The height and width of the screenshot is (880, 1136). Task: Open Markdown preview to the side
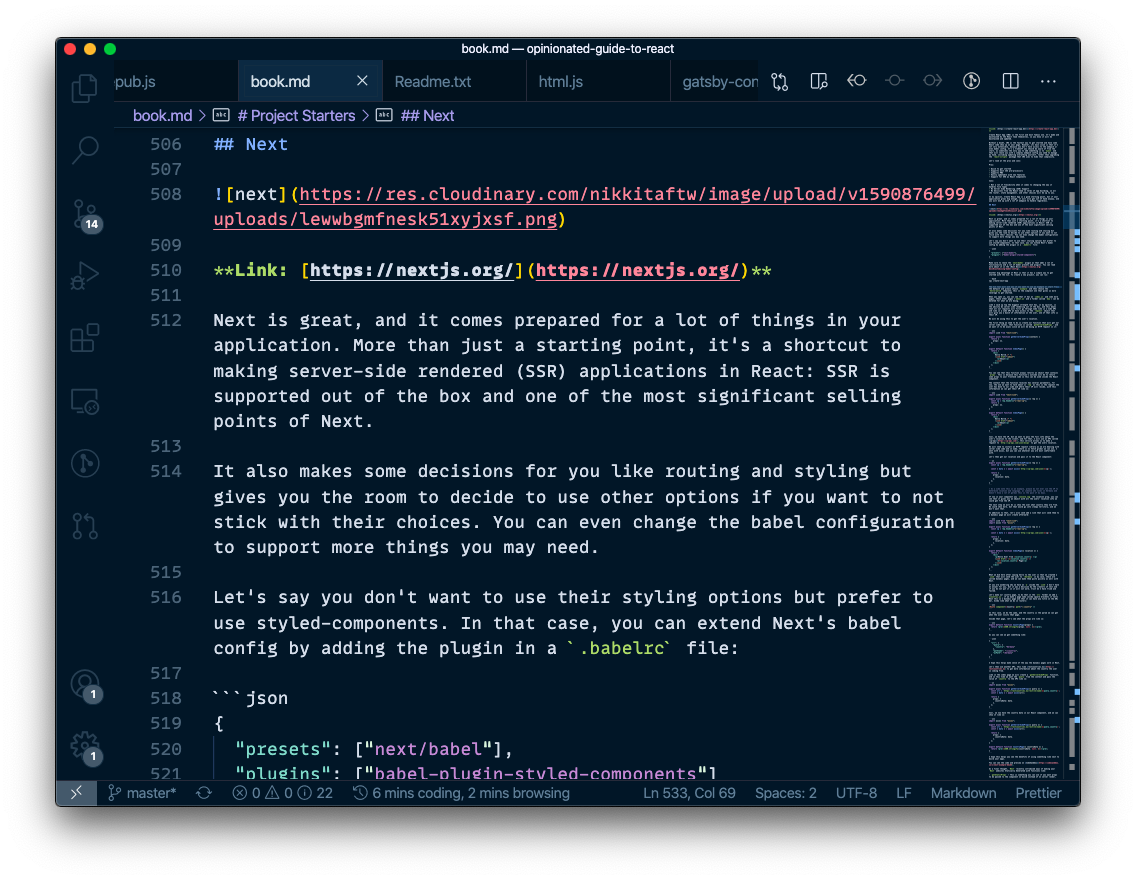819,81
